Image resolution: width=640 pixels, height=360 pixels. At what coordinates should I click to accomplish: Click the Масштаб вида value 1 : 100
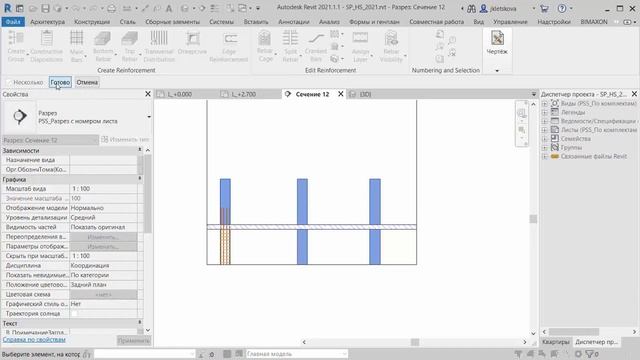point(104,189)
